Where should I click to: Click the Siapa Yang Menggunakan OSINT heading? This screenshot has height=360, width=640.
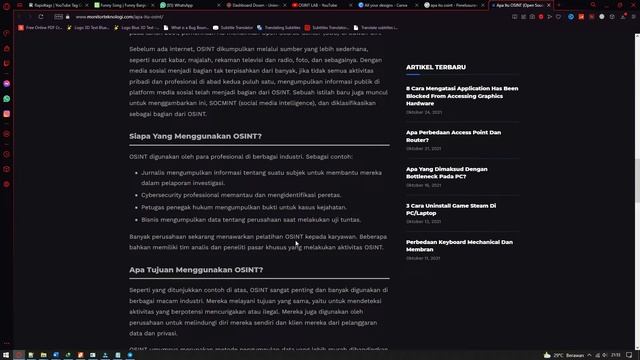tap(196, 136)
